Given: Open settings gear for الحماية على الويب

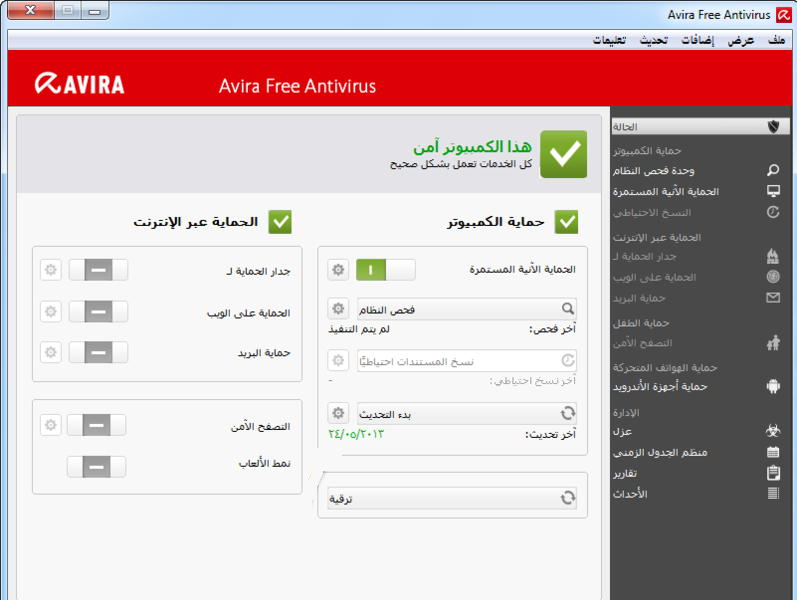Looking at the screenshot, I should [x=51, y=311].
